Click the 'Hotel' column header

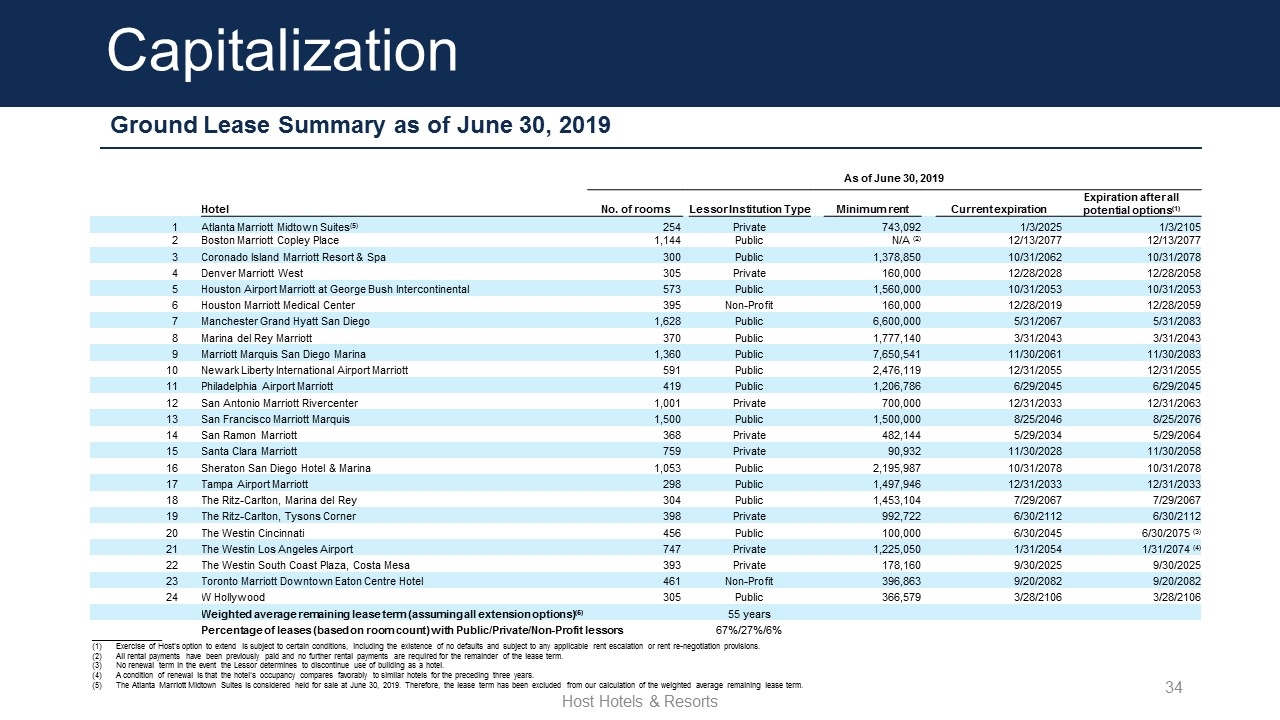[x=215, y=209]
